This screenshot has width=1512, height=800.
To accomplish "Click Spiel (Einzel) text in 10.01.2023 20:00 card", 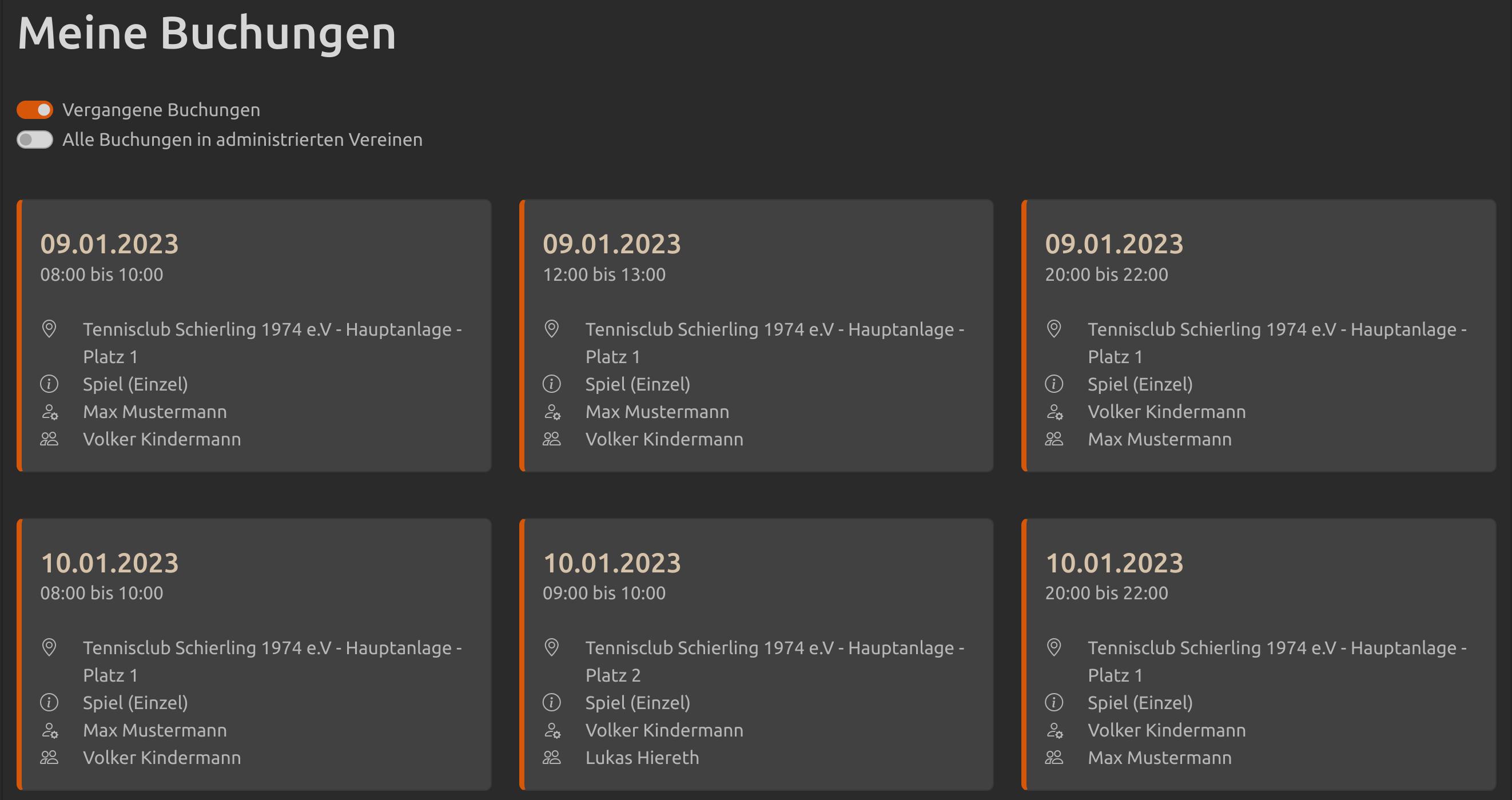I will coord(1139,703).
